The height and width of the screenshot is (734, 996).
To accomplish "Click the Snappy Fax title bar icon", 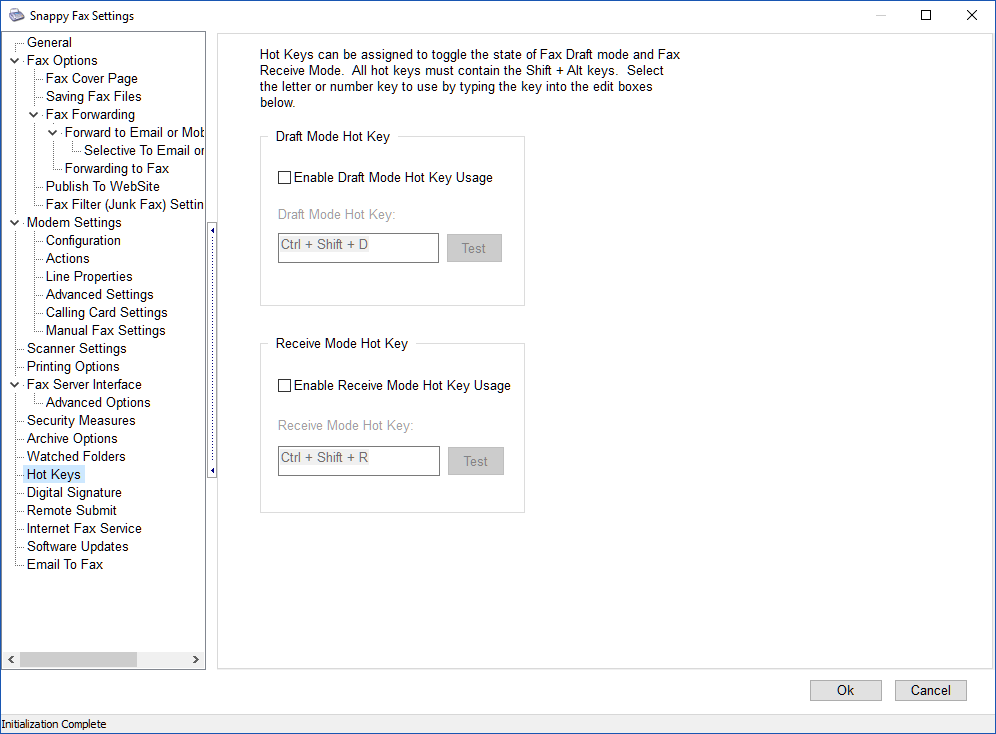I will pos(17,15).
